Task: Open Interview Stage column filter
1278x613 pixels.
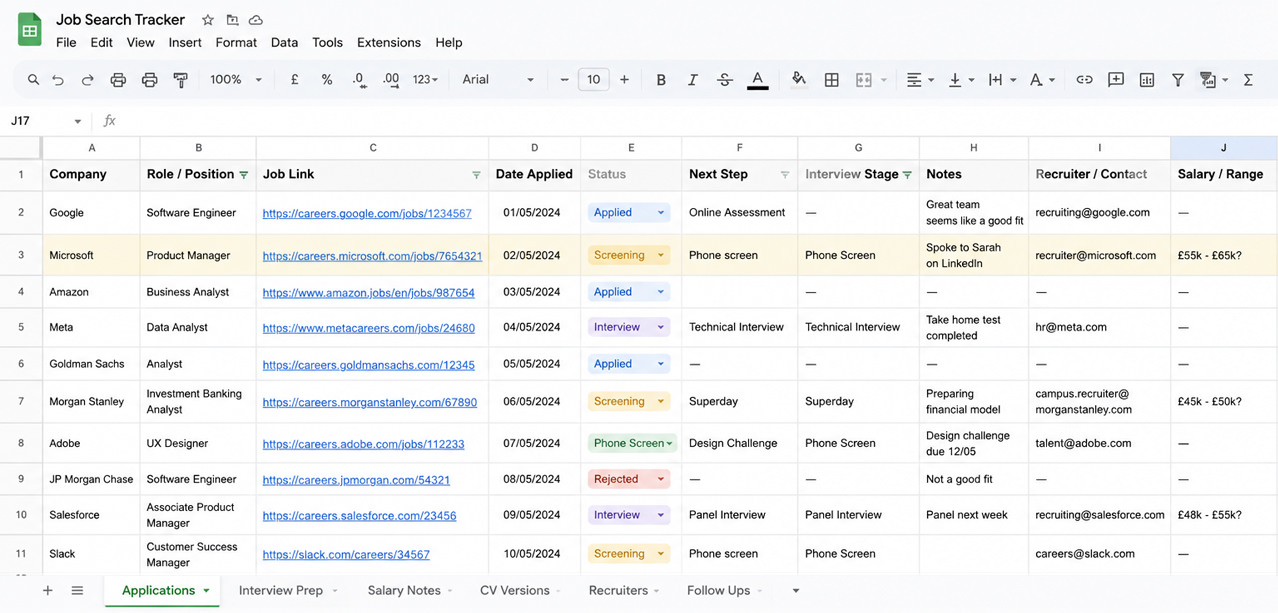Action: pyautogui.click(x=907, y=175)
